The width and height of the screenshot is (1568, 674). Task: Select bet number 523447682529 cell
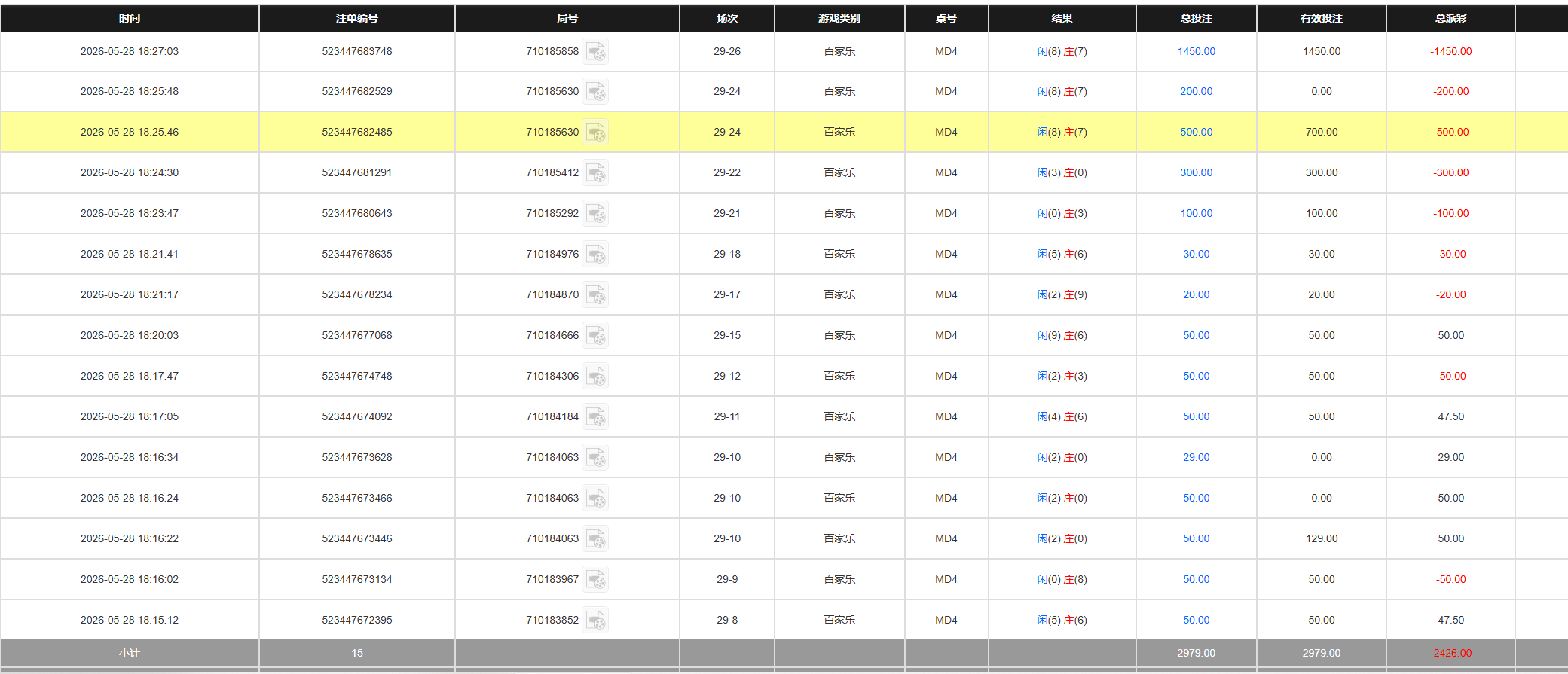point(357,91)
